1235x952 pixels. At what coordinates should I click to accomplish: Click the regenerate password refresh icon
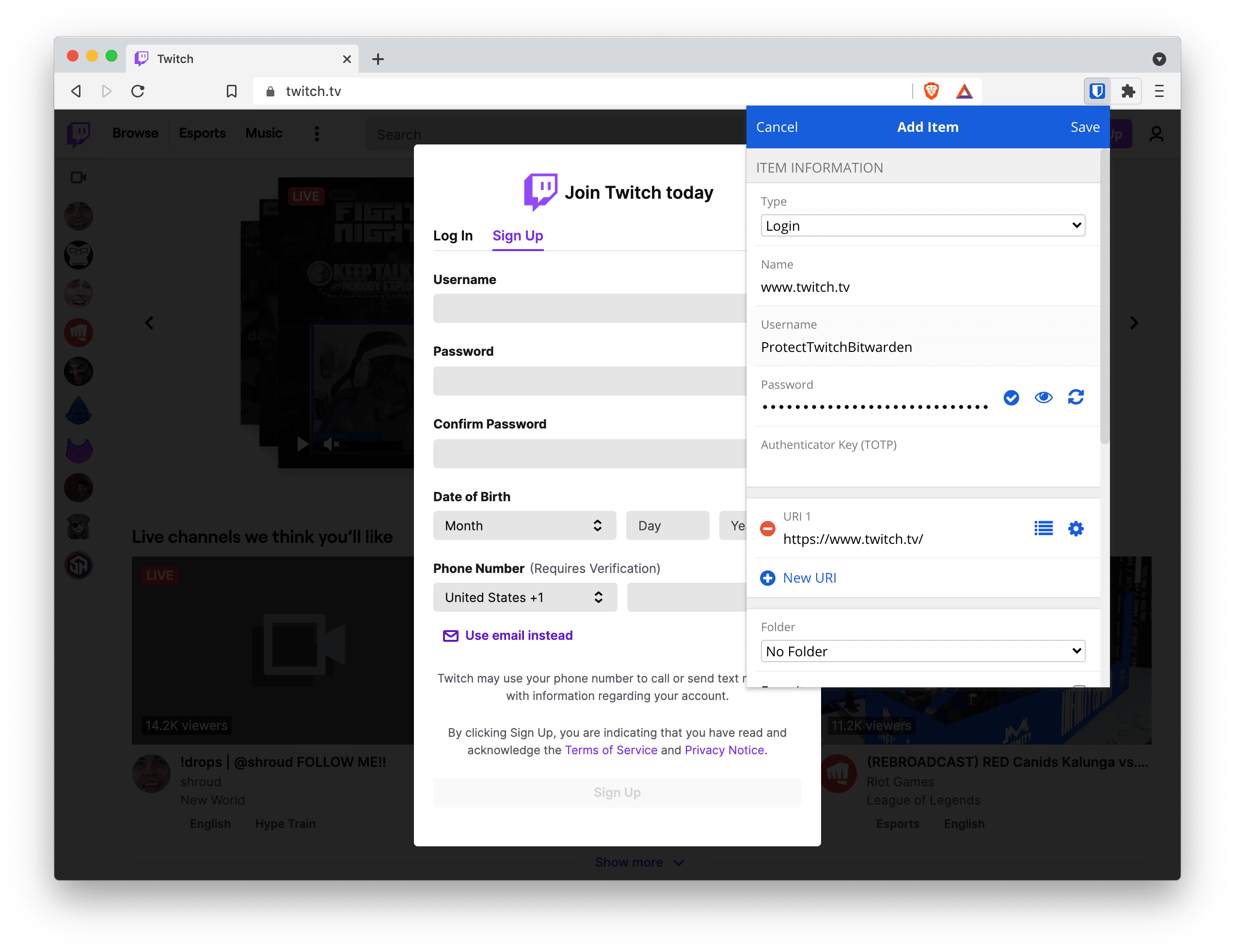1076,397
